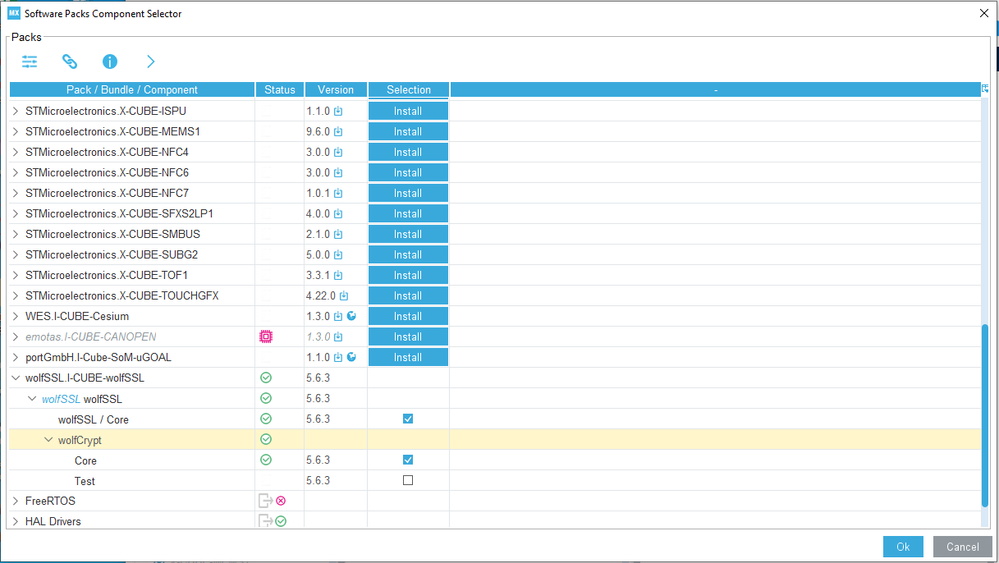Image resolution: width=999 pixels, height=563 pixels.
Task: Click download icon beside X-CUBE-NFC7 version 1.0.1
Action: click(338, 193)
